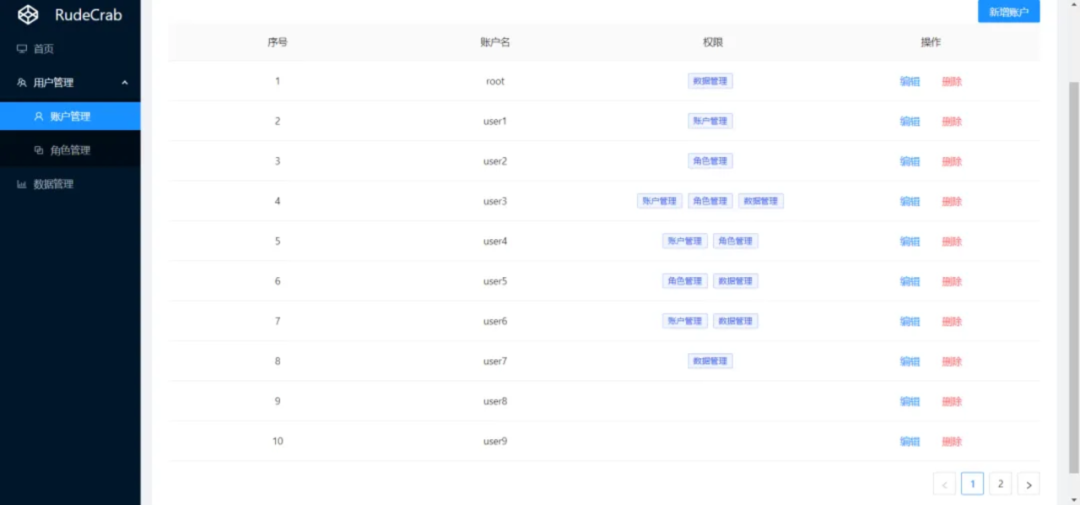Open the 角色管理 menu item
Image resolution: width=1080 pixels, height=505 pixels.
pyautogui.click(x=70, y=151)
